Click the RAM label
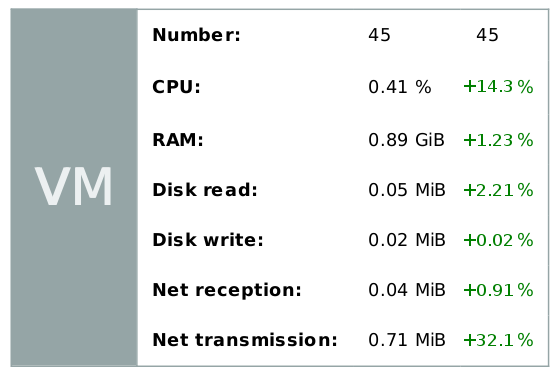560x376 pixels. point(178,140)
